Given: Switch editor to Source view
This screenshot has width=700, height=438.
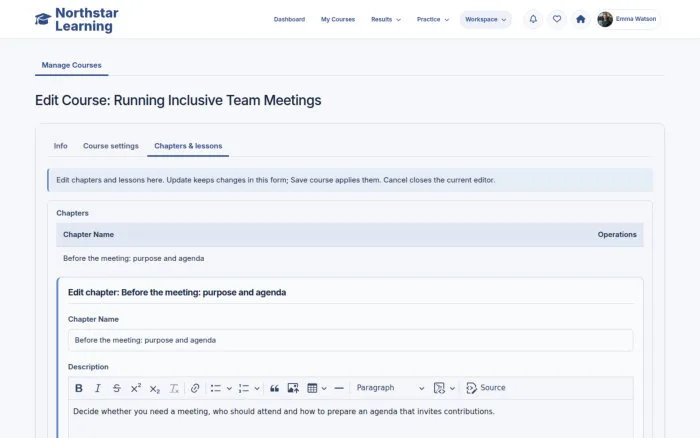Looking at the screenshot, I should (x=486, y=388).
